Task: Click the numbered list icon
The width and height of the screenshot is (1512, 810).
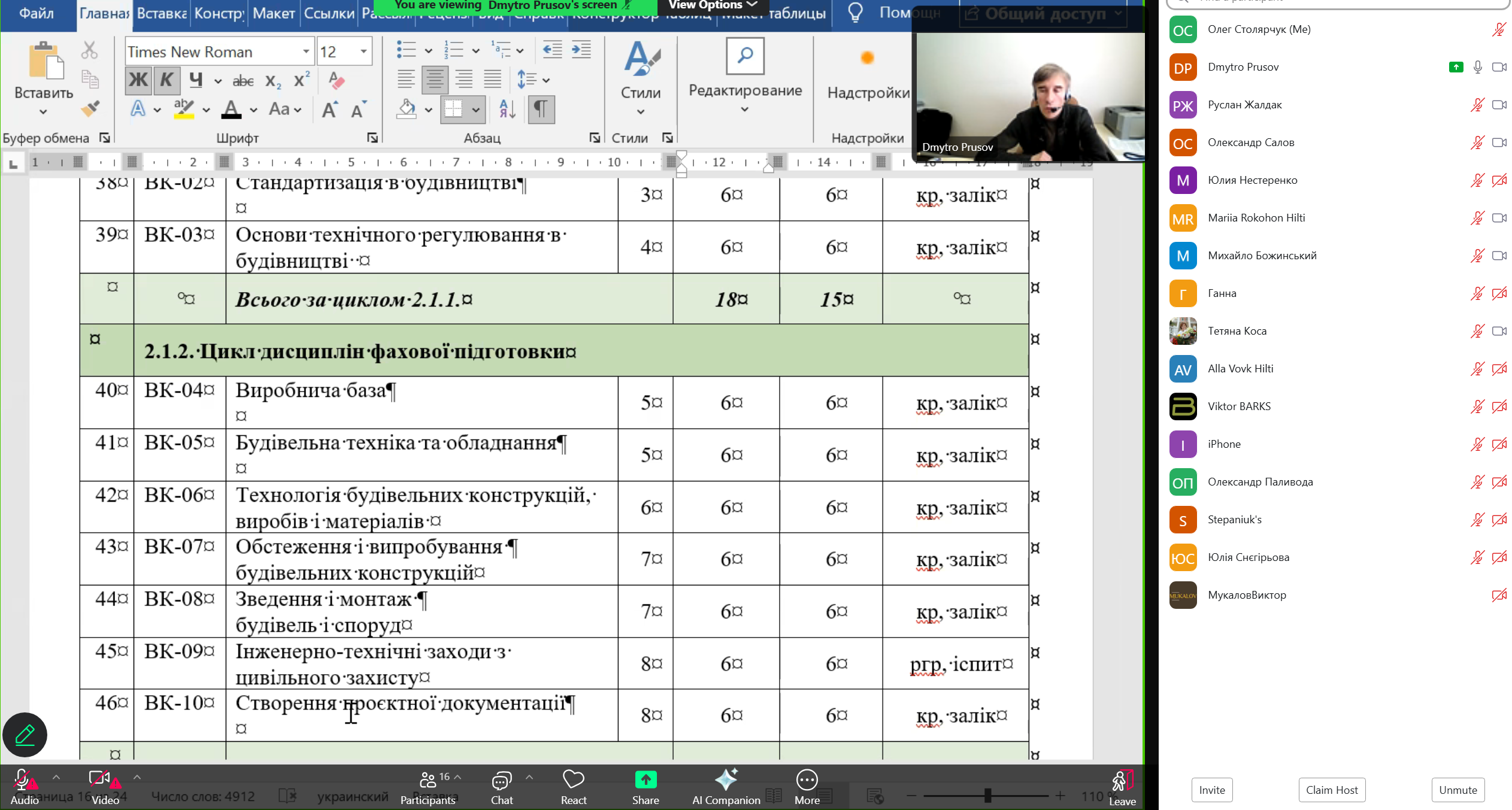Action: pyautogui.click(x=454, y=50)
